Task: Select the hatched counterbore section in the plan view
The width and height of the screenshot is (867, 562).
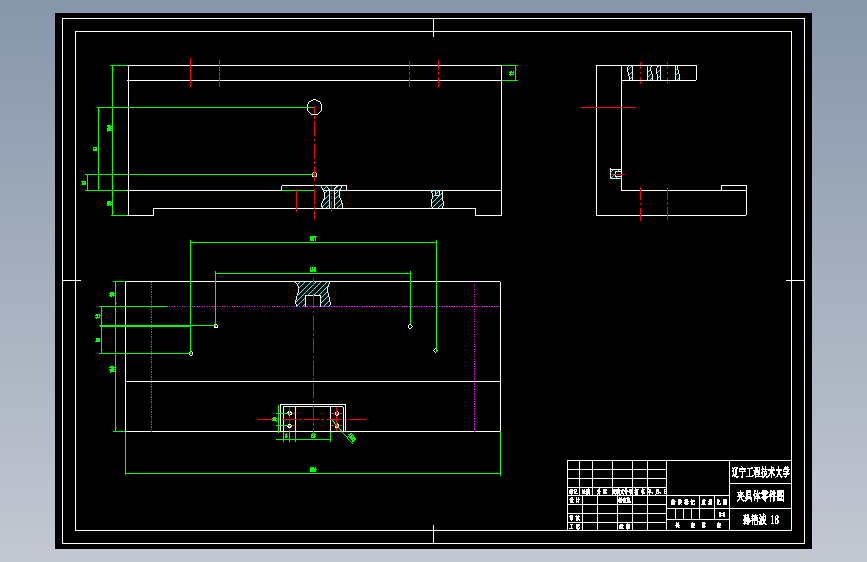Action: pyautogui.click(x=313, y=294)
